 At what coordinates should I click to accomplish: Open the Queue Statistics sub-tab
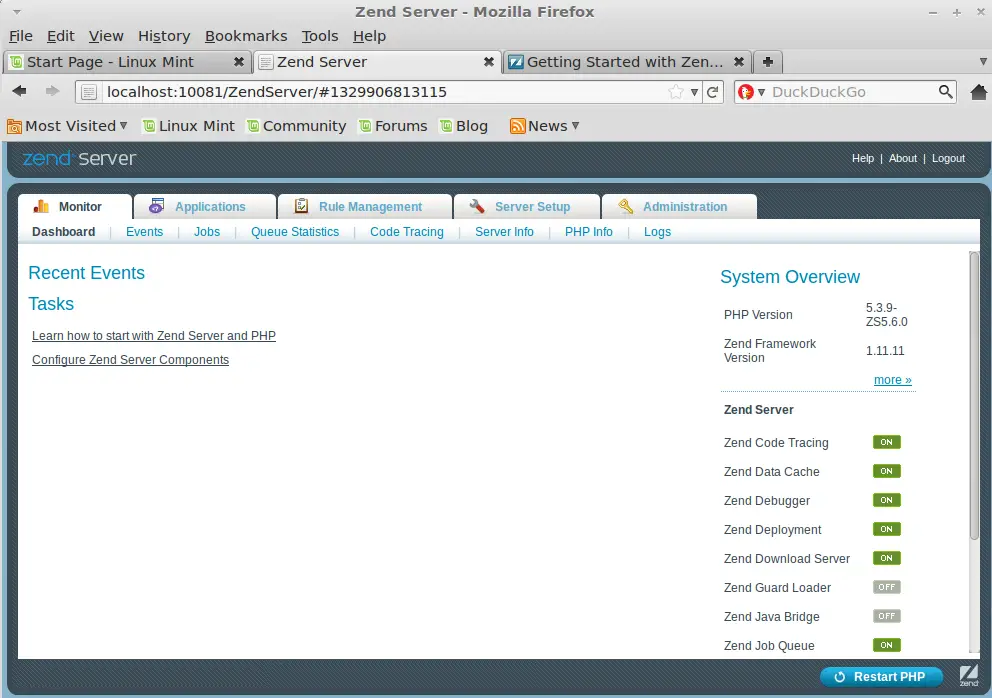click(x=295, y=232)
